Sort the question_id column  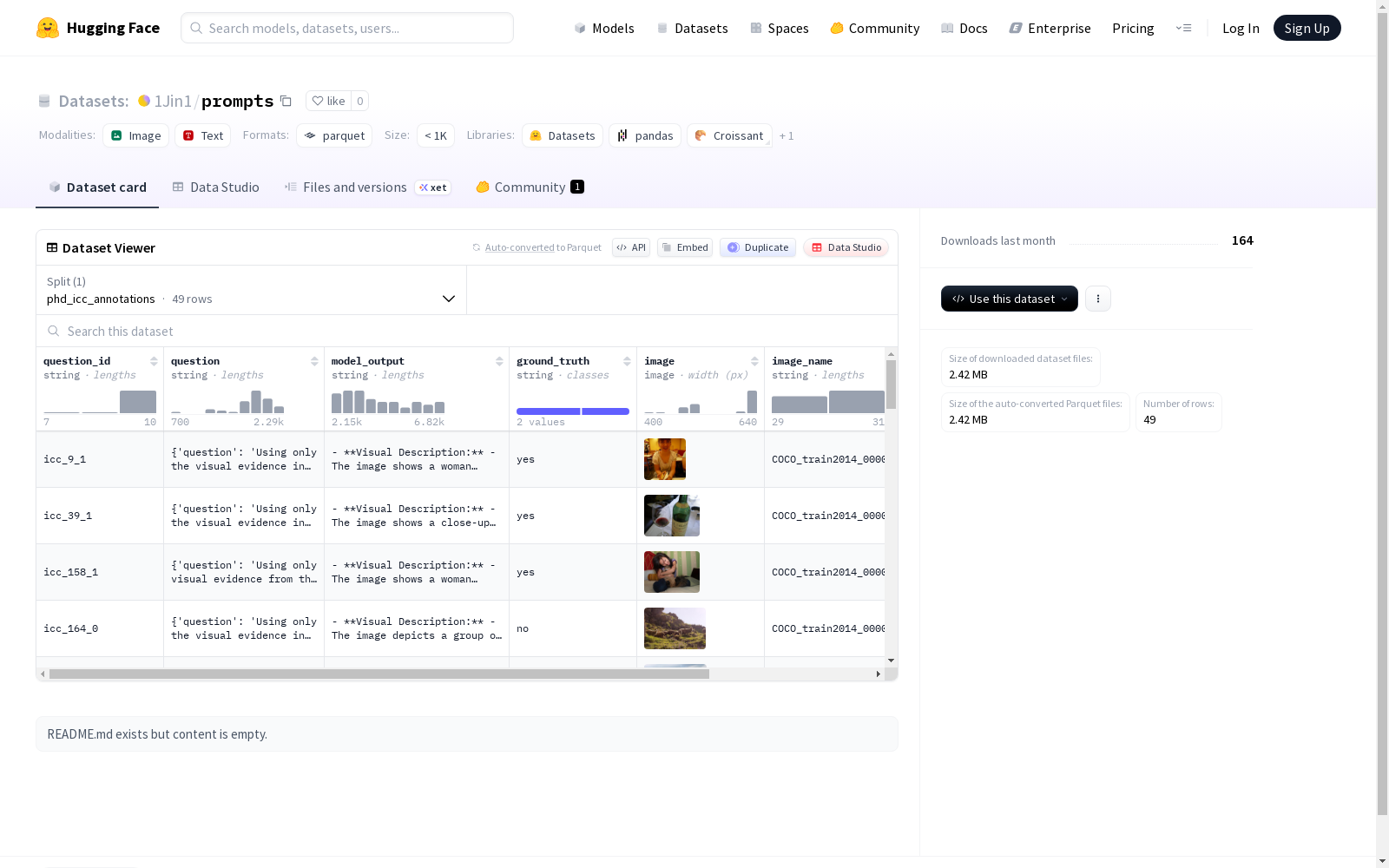[154, 361]
